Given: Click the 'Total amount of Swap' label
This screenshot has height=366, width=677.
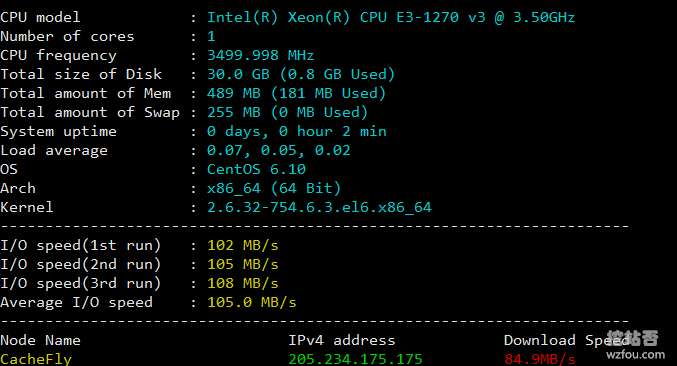Looking at the screenshot, I should pyautogui.click(x=90, y=112).
